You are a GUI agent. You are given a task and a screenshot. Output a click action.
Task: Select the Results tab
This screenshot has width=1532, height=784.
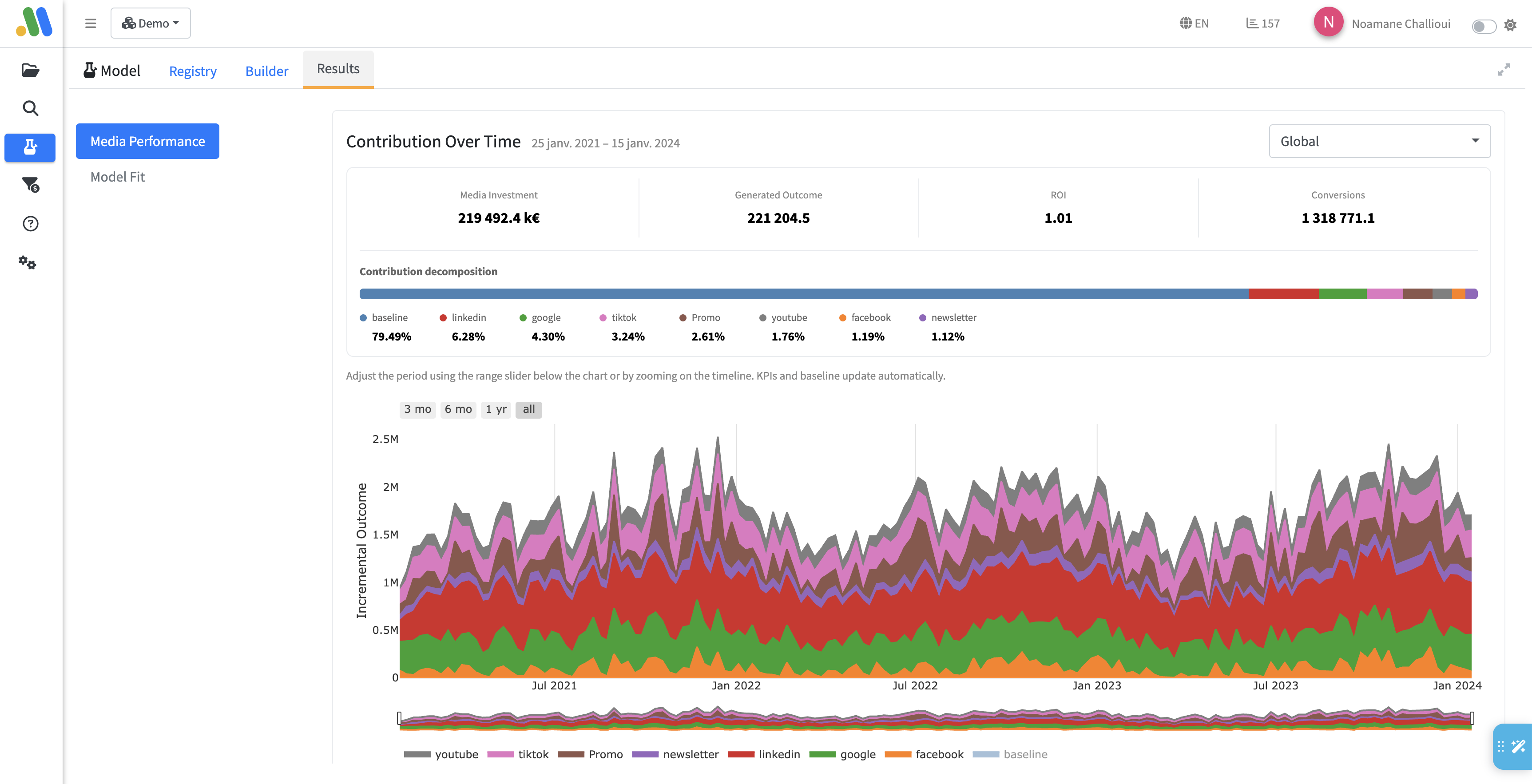[x=338, y=69]
